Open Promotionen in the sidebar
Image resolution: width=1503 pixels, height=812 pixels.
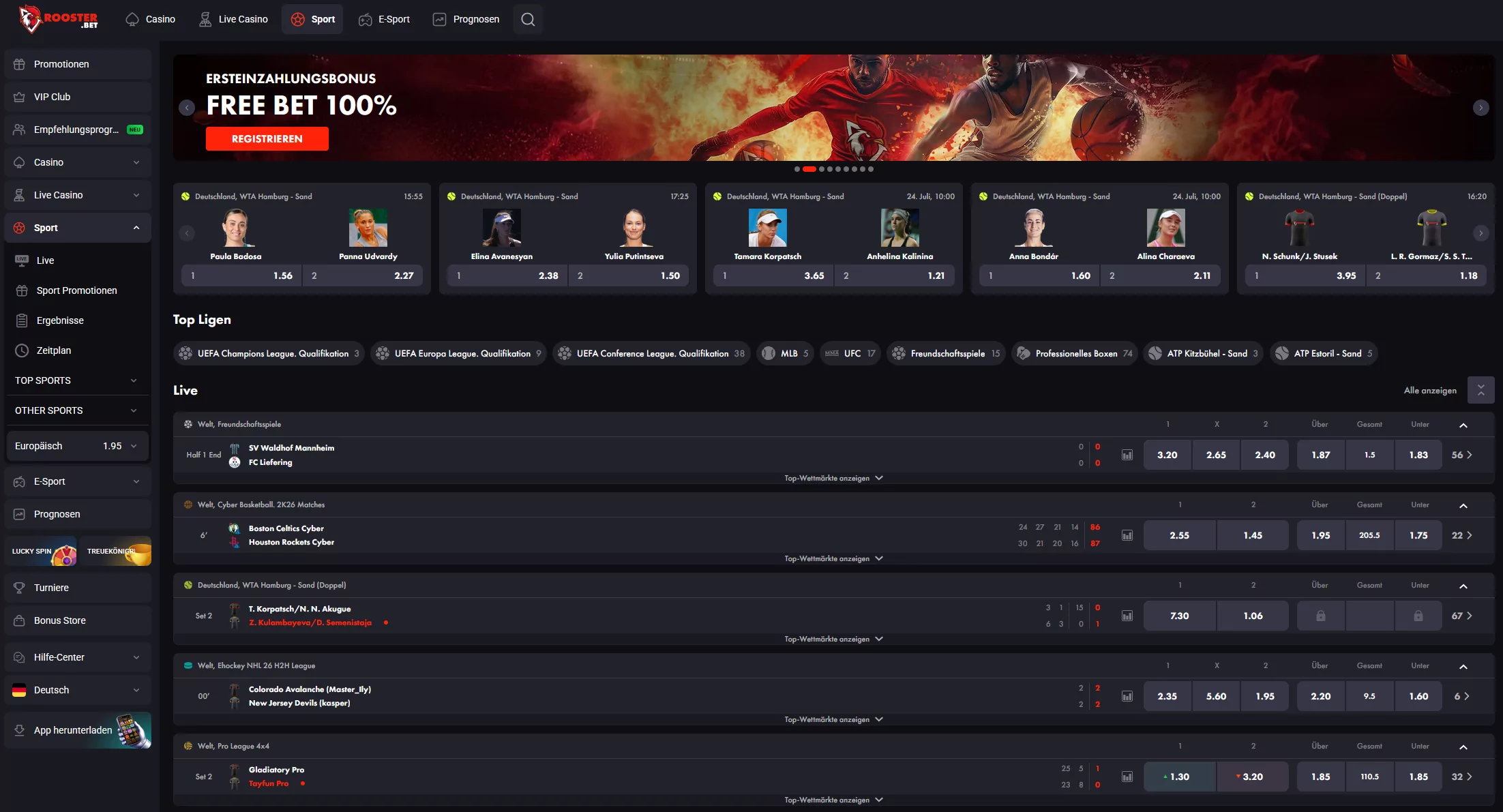pyautogui.click(x=78, y=64)
